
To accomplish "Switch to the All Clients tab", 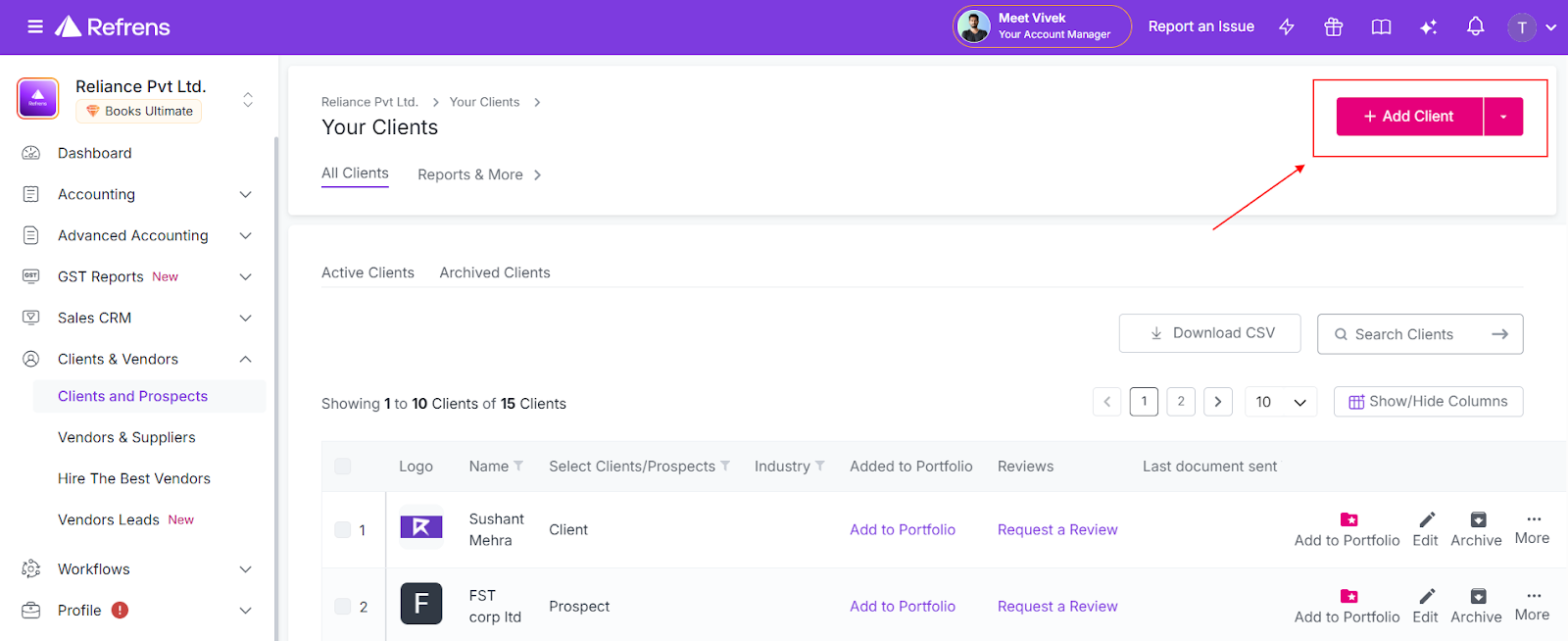I will tap(355, 173).
